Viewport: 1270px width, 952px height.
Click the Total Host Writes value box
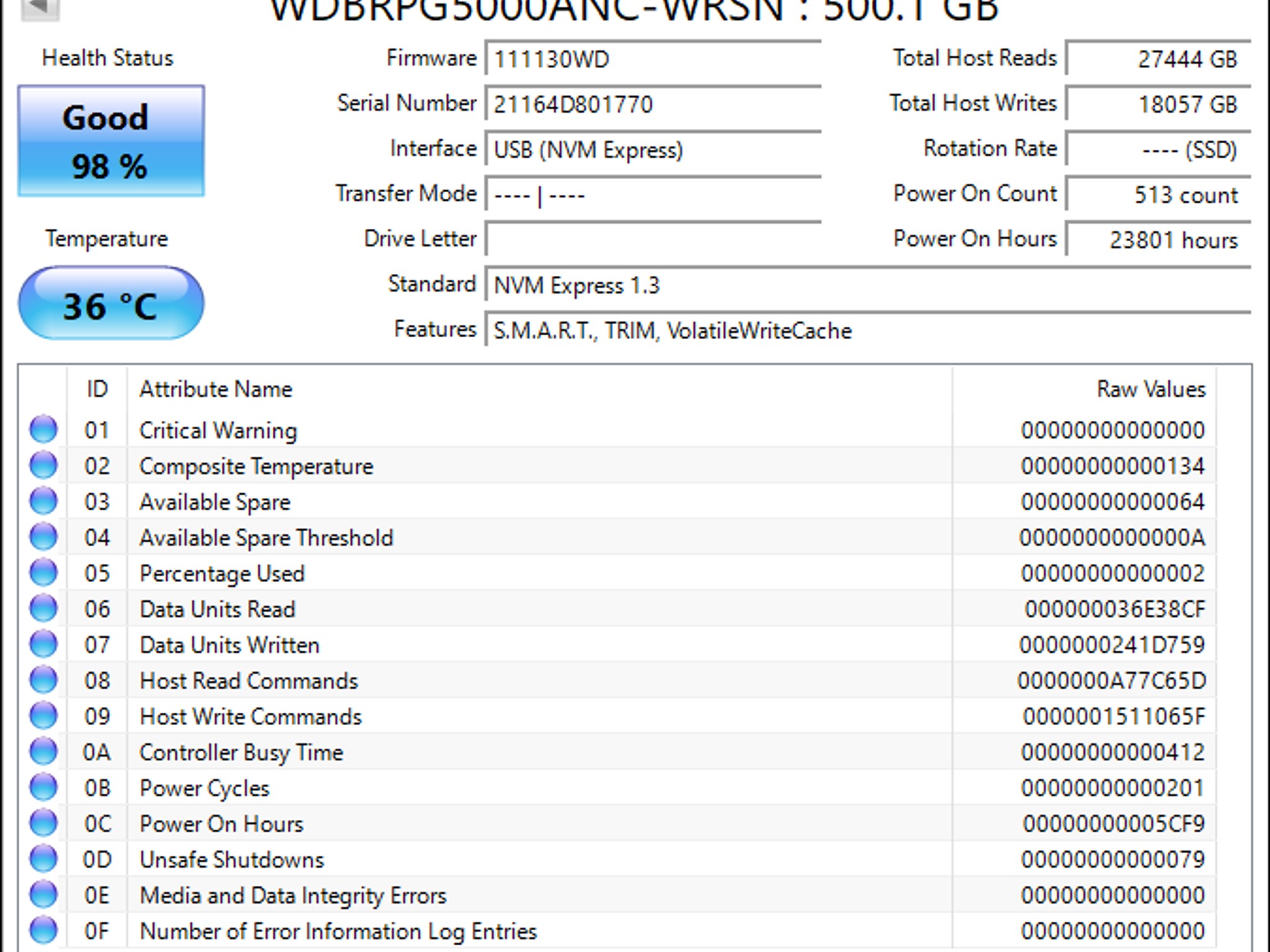point(1157,104)
